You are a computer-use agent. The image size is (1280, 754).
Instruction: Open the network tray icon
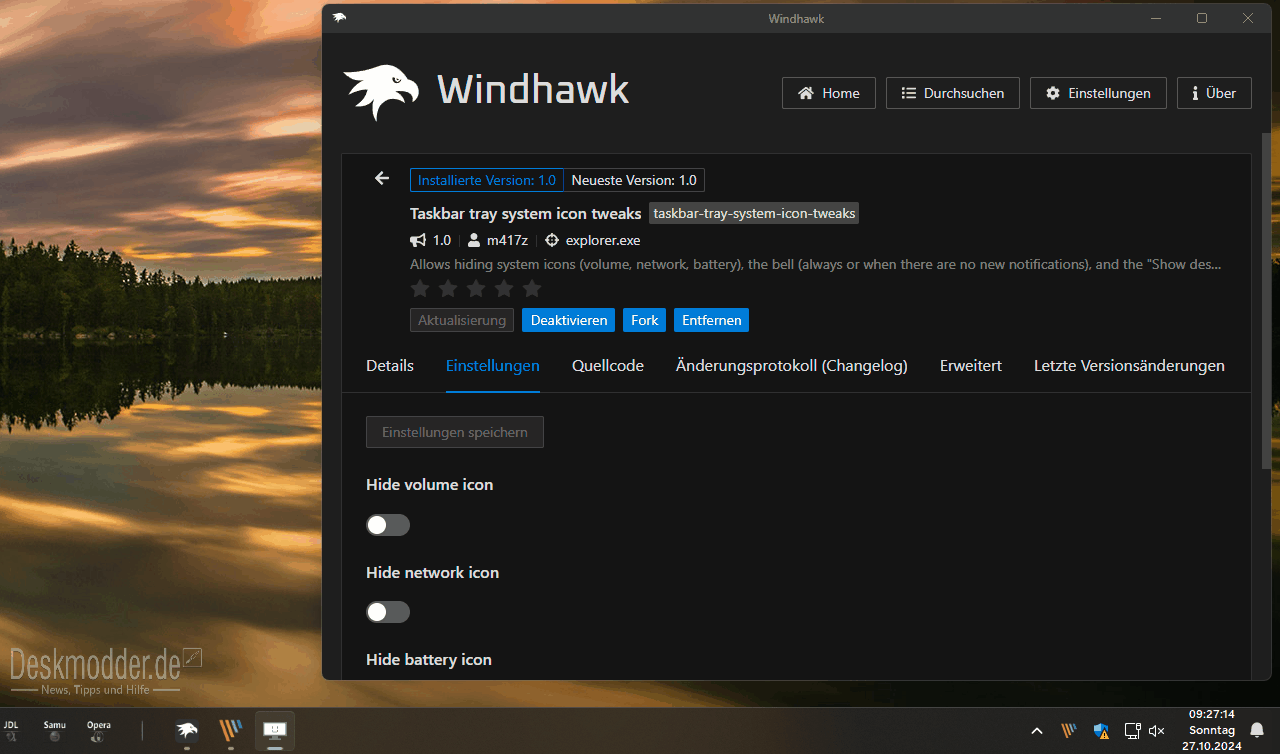point(1132,731)
